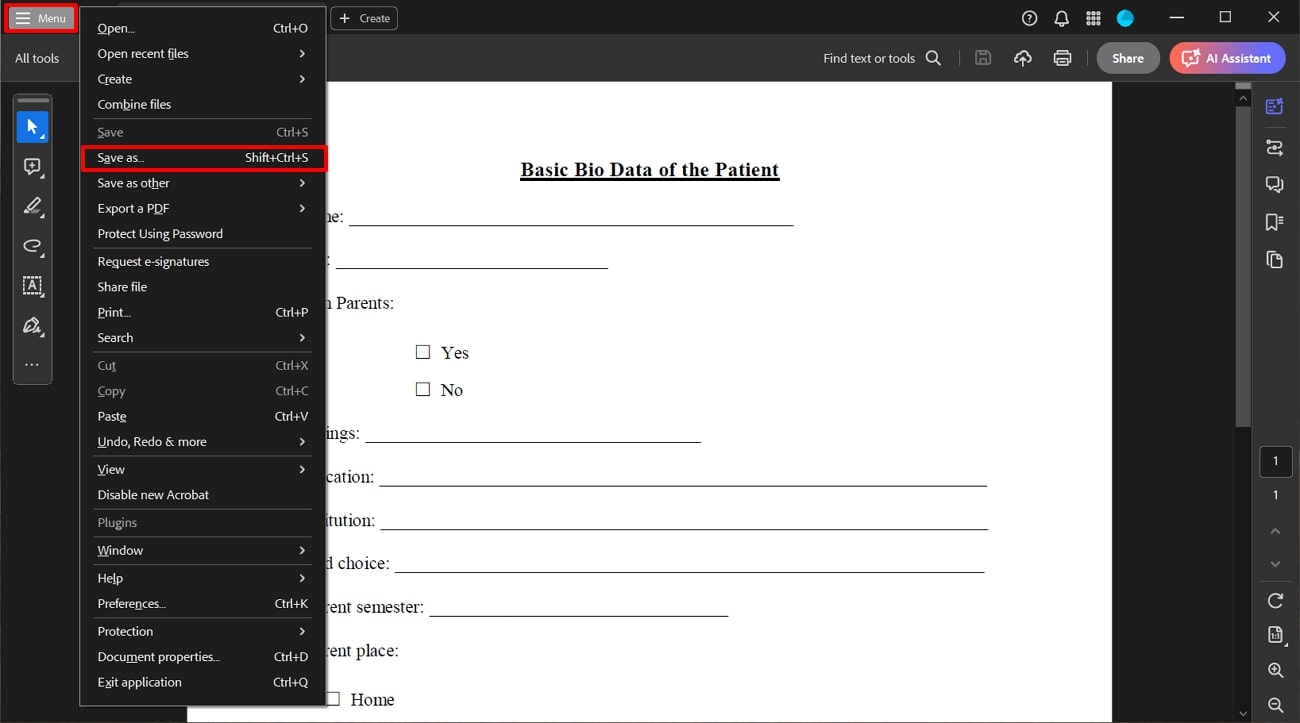Tick the Yes checkbox in document
The height and width of the screenshot is (723, 1300).
pos(423,352)
